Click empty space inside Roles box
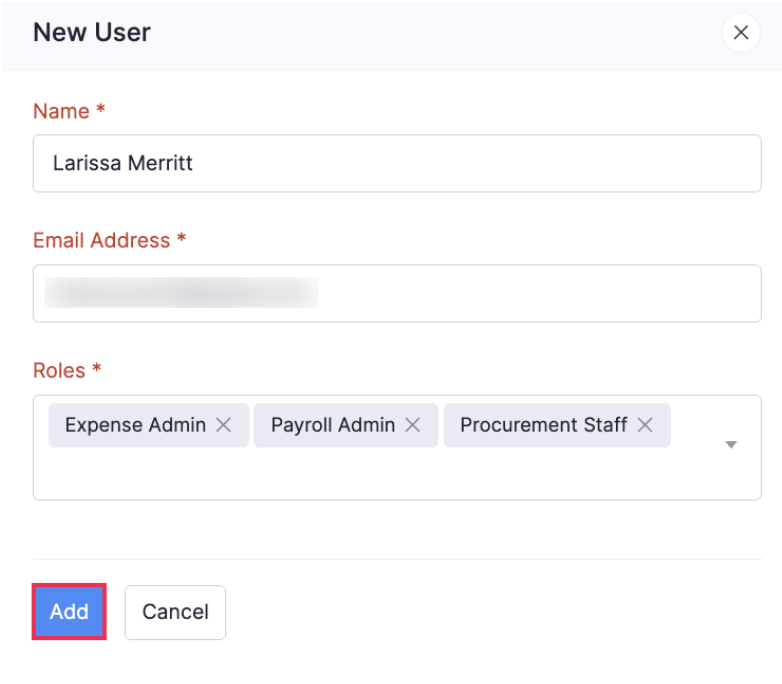 (380, 473)
